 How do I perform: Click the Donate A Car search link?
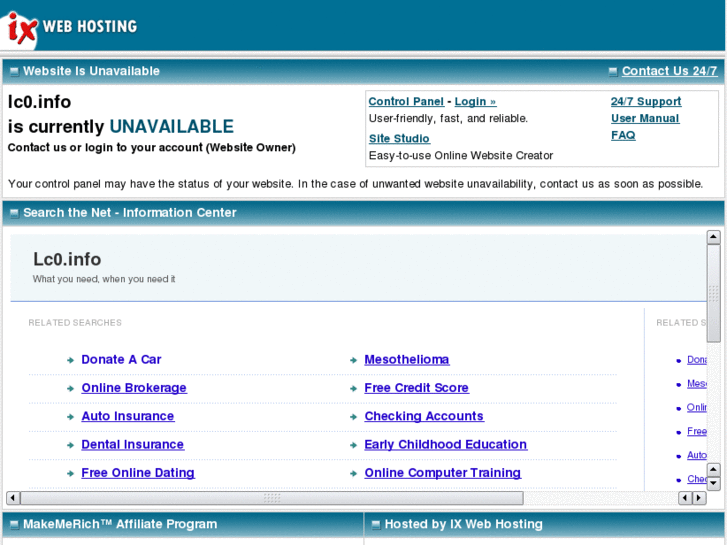coord(121,359)
